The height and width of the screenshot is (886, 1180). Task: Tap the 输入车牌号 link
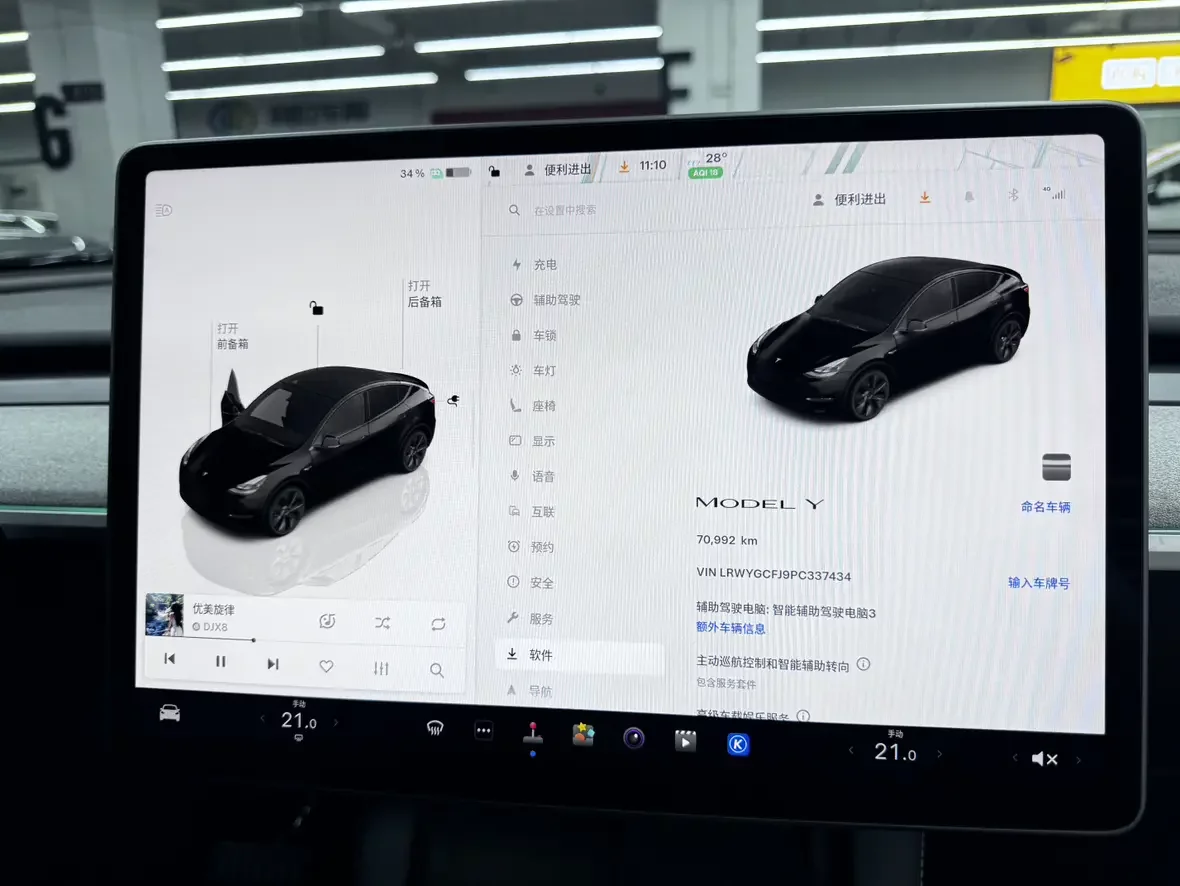click(x=1039, y=583)
